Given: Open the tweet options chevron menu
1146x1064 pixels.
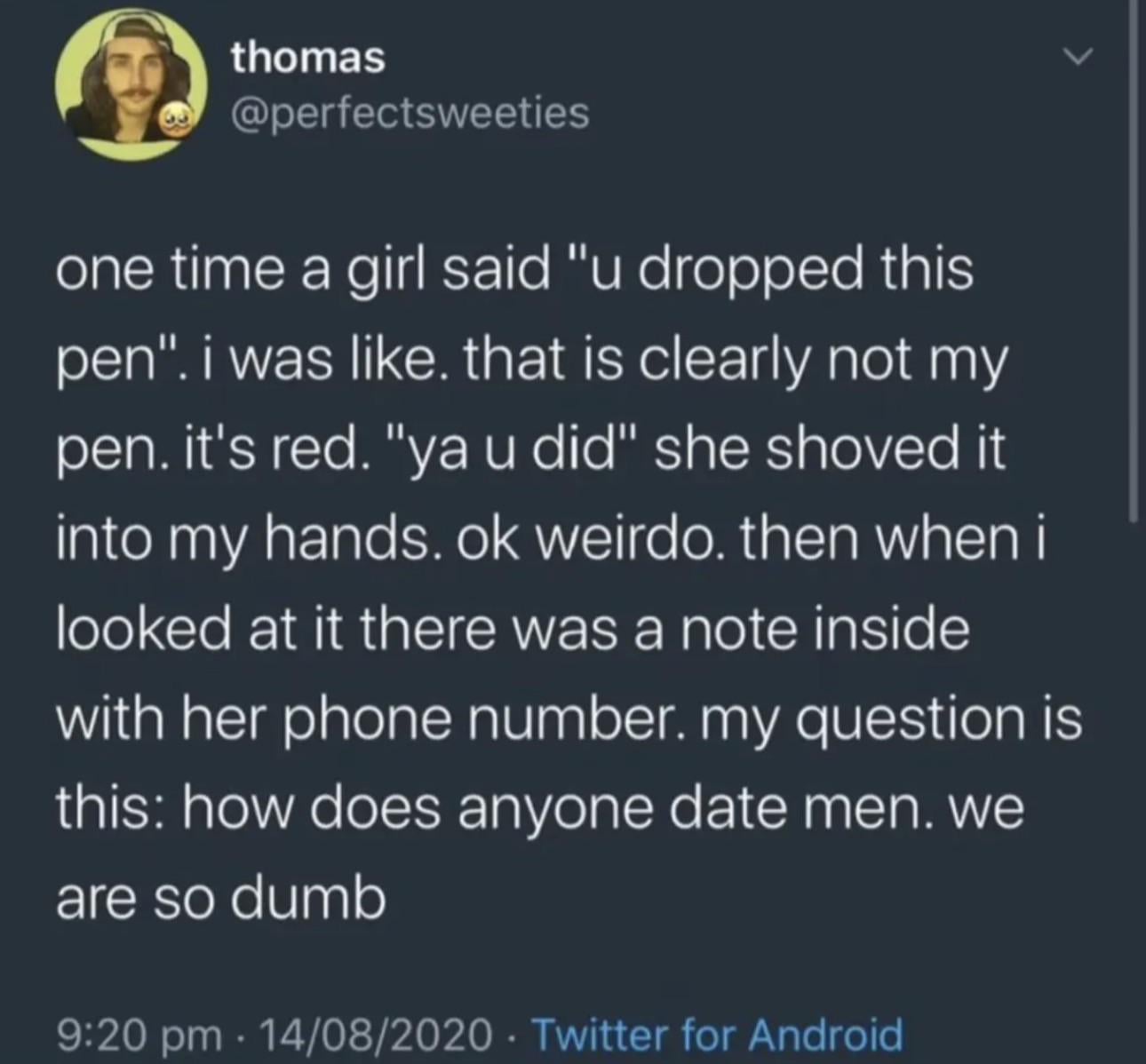Looking at the screenshot, I should (x=1077, y=58).
